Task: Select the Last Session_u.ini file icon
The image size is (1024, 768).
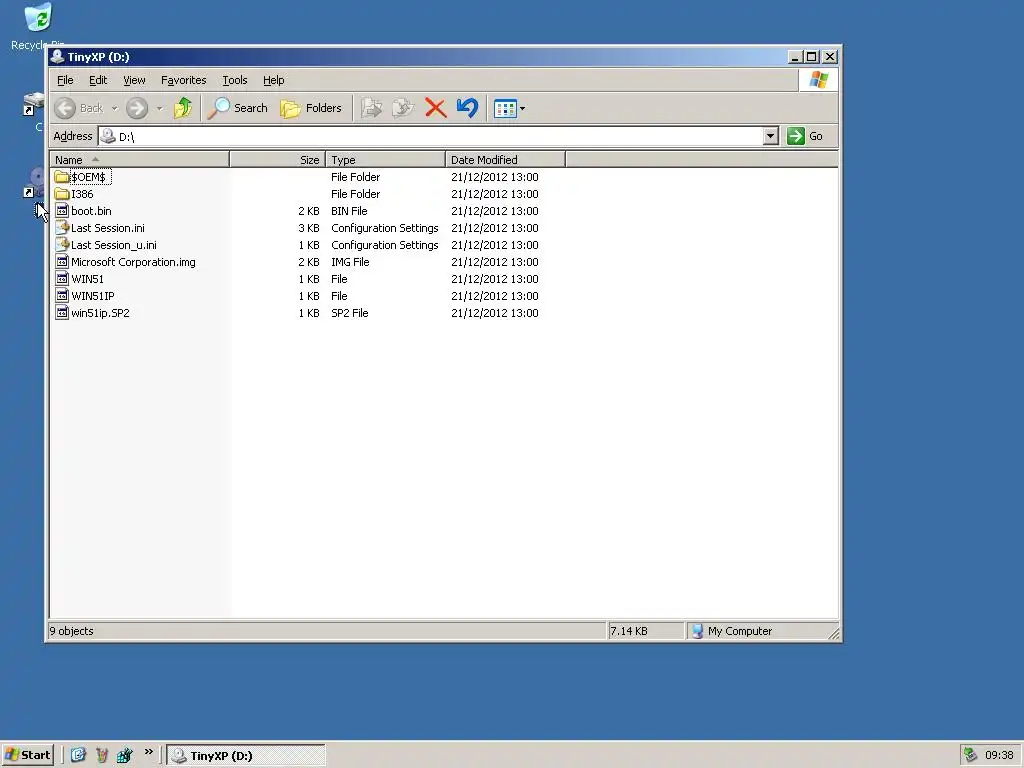Action: 62,245
